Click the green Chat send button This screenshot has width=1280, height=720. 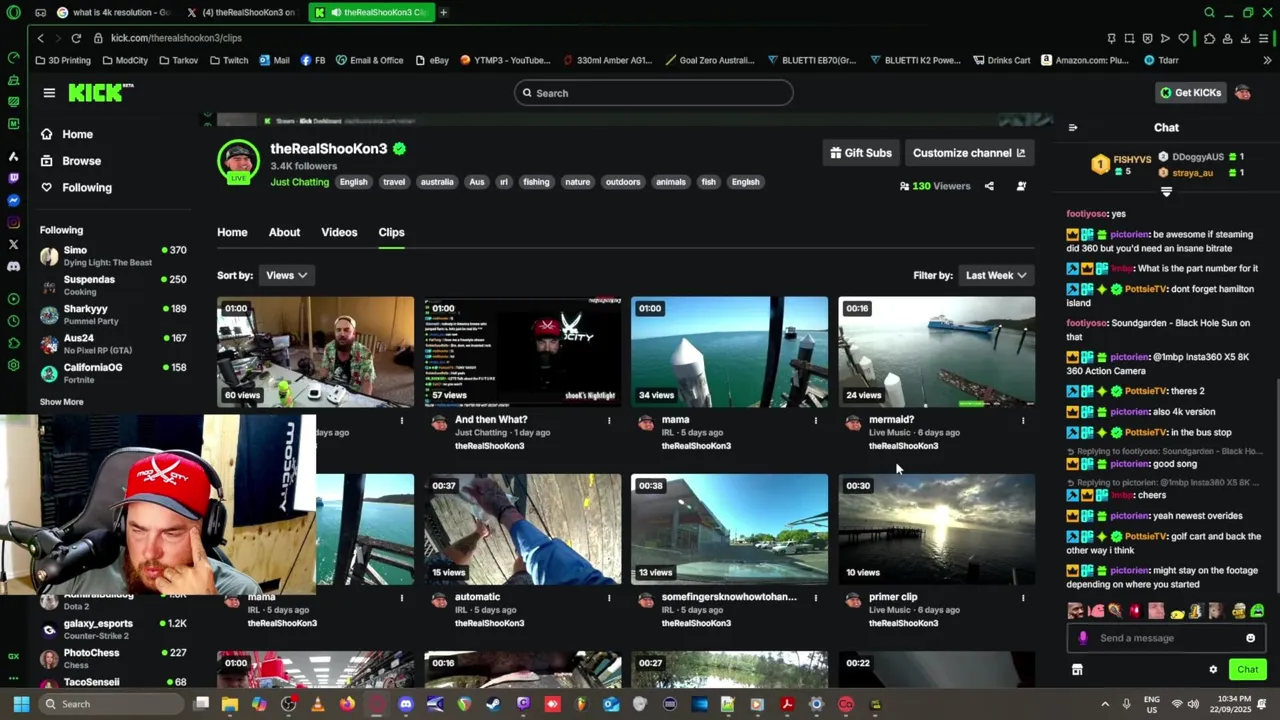[1247, 670]
